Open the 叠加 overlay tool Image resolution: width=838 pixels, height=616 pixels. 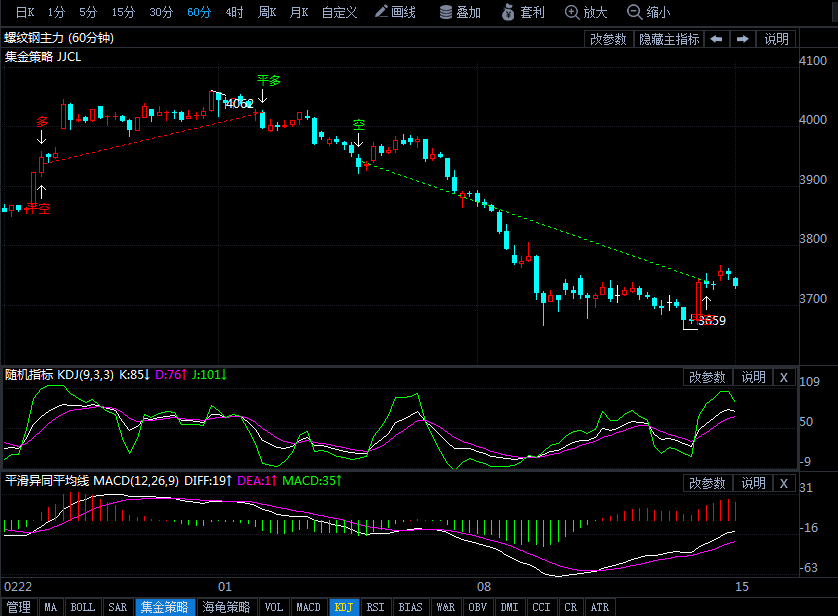[460, 12]
